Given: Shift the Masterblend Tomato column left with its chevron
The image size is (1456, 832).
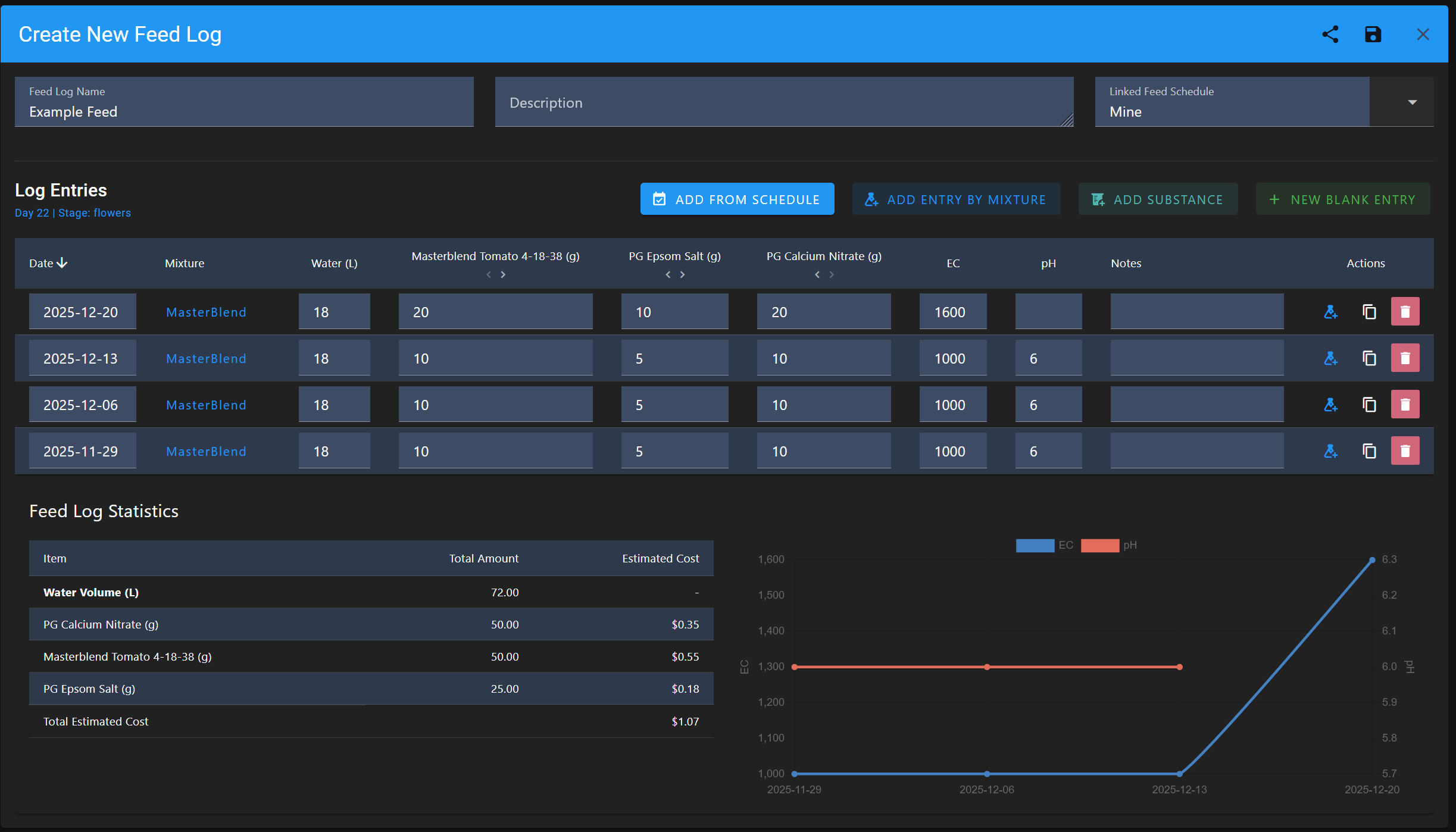Looking at the screenshot, I should 489,274.
